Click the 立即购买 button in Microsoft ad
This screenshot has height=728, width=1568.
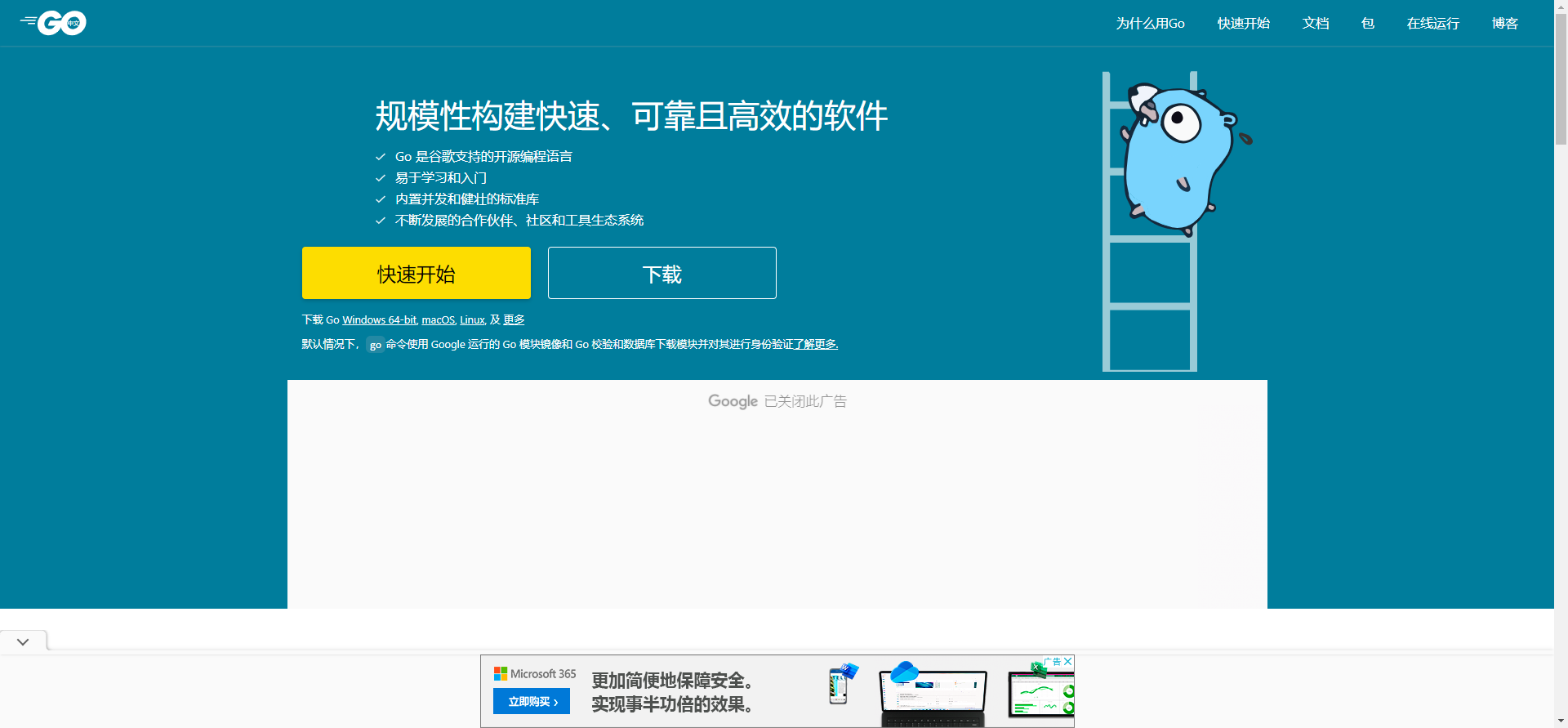click(532, 701)
